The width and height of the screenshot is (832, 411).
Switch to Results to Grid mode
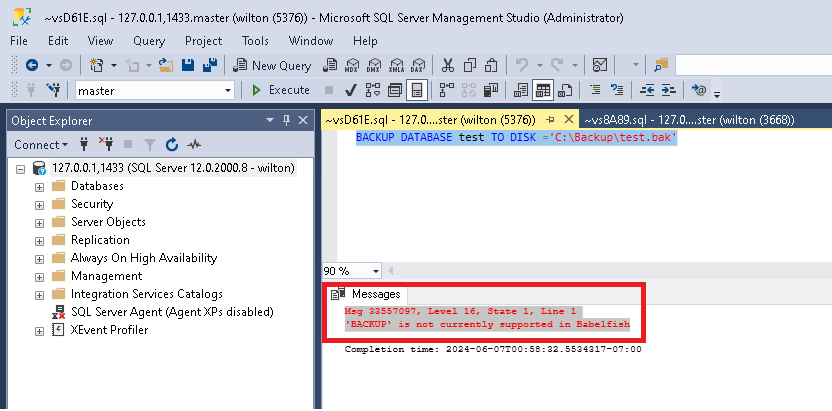point(543,90)
